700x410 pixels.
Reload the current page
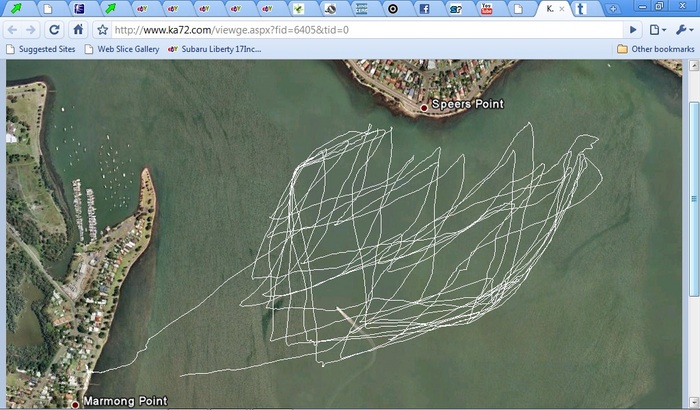(x=55, y=30)
